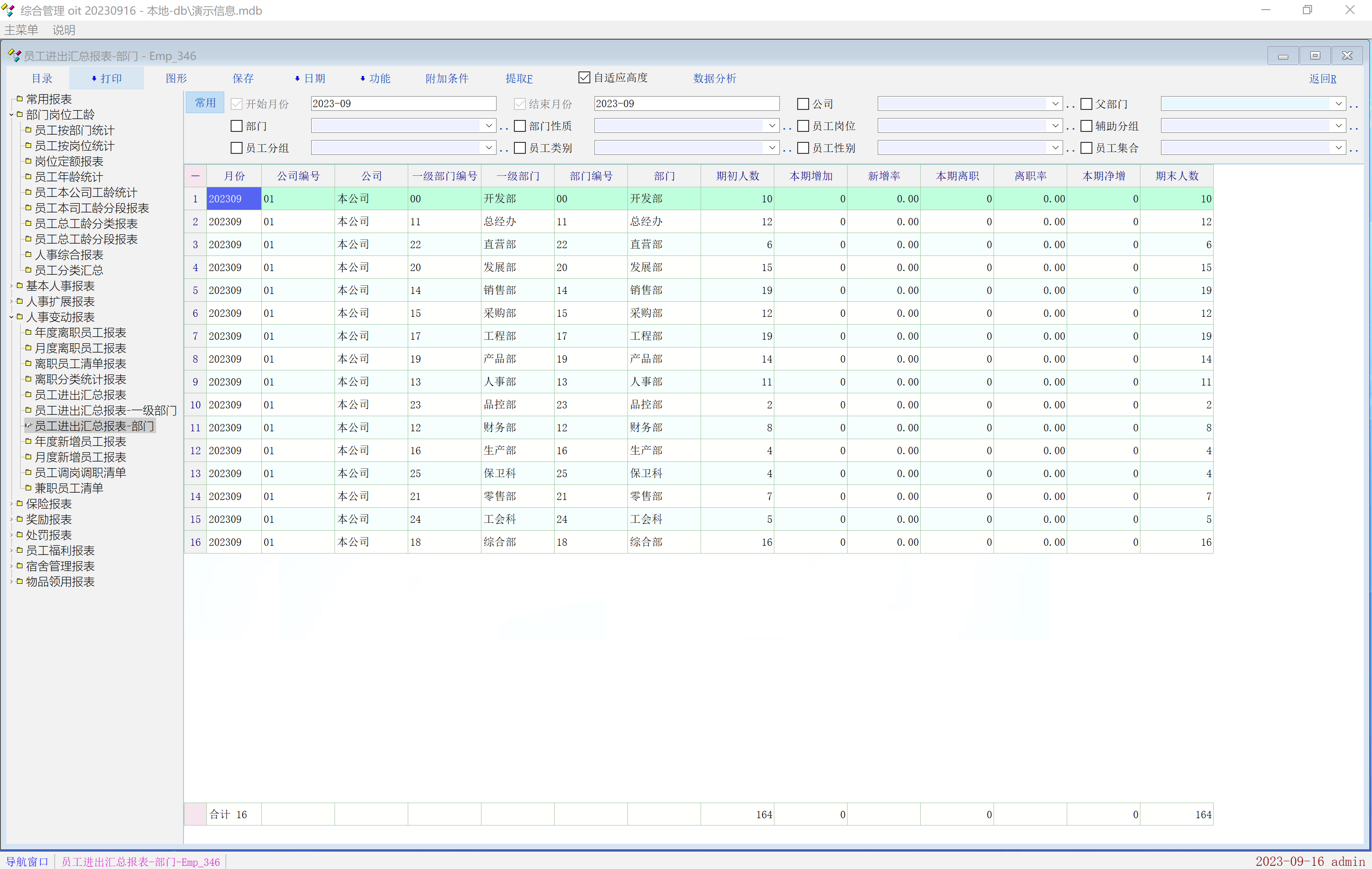Click the inner window restore icon
This screenshot has width=1372, height=869.
tap(1314, 55)
